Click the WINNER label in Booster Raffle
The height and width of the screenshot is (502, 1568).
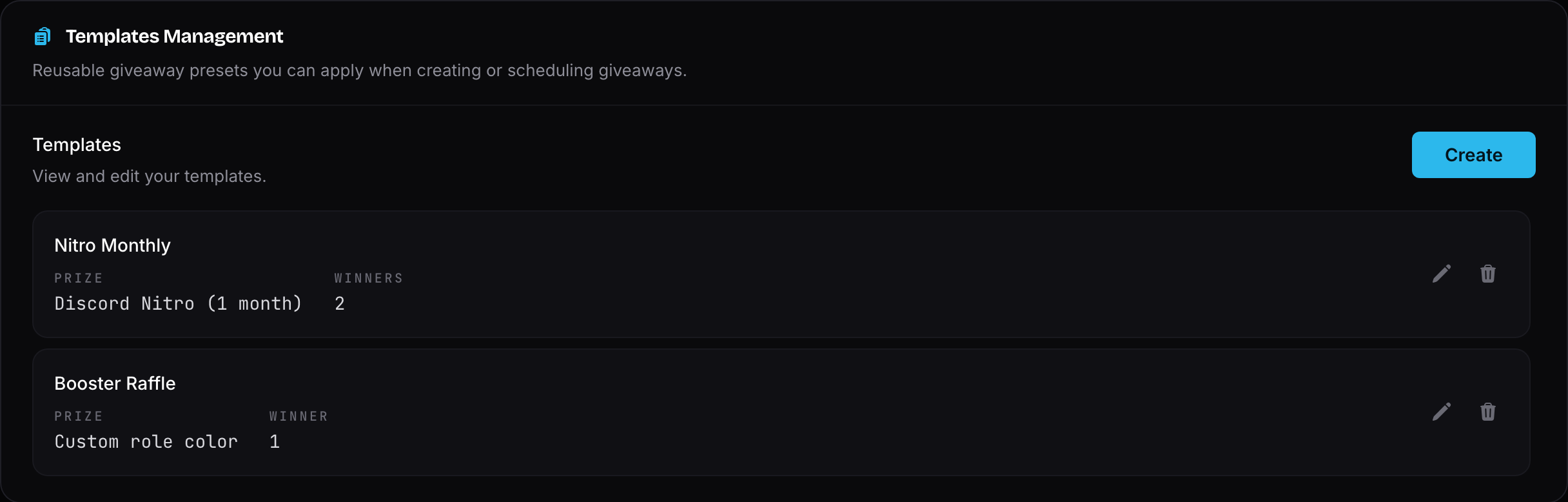pyautogui.click(x=299, y=416)
